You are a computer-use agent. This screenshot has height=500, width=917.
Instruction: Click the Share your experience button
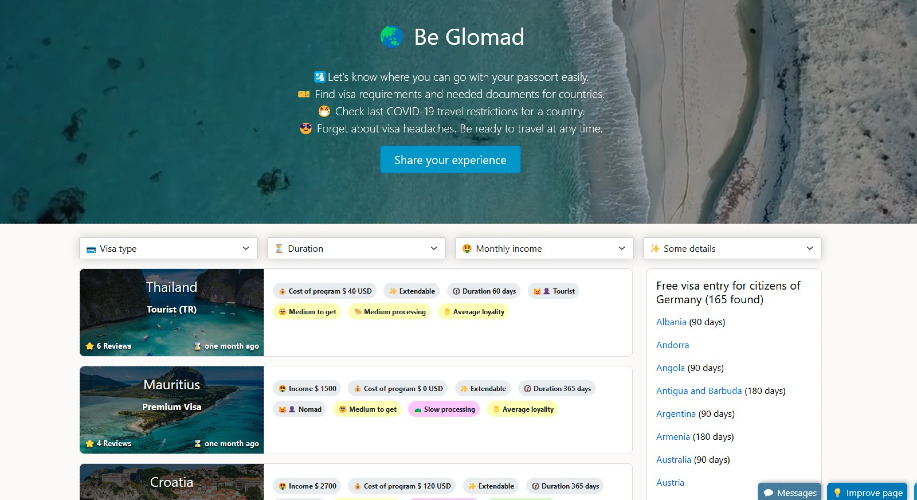pos(450,160)
